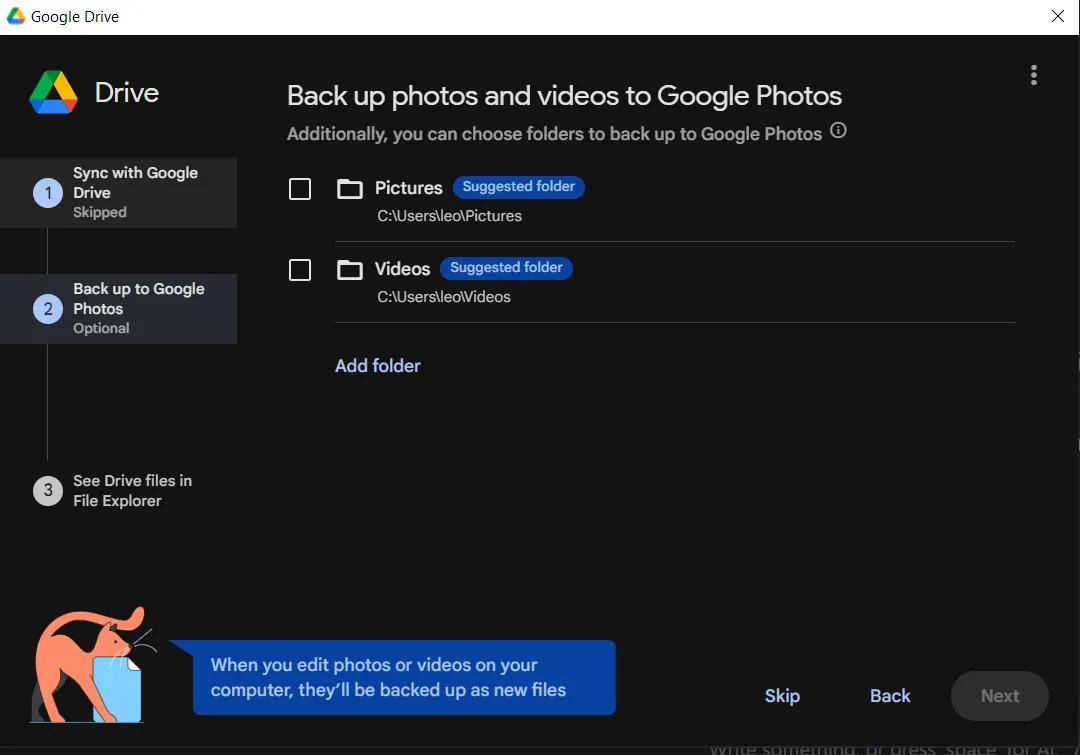1080x755 pixels.
Task: Click the Next button
Action: 999,696
